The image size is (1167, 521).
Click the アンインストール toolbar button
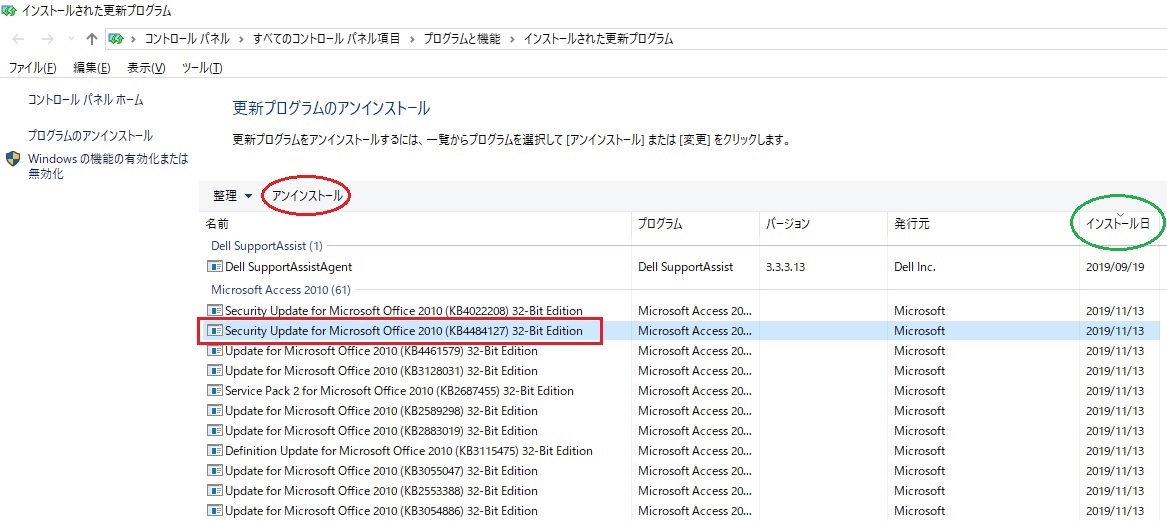(x=307, y=196)
